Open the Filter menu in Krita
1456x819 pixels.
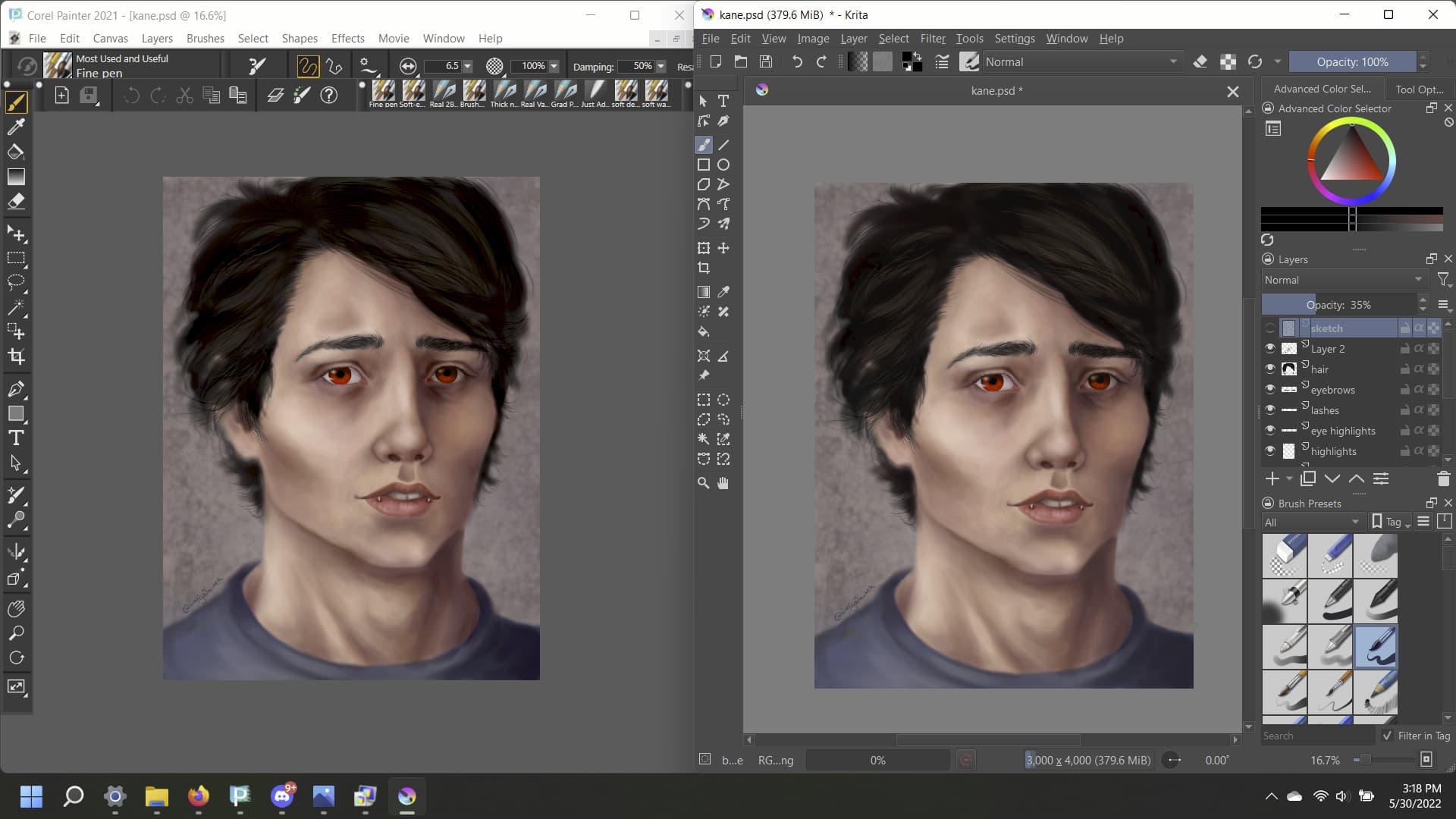coord(932,38)
